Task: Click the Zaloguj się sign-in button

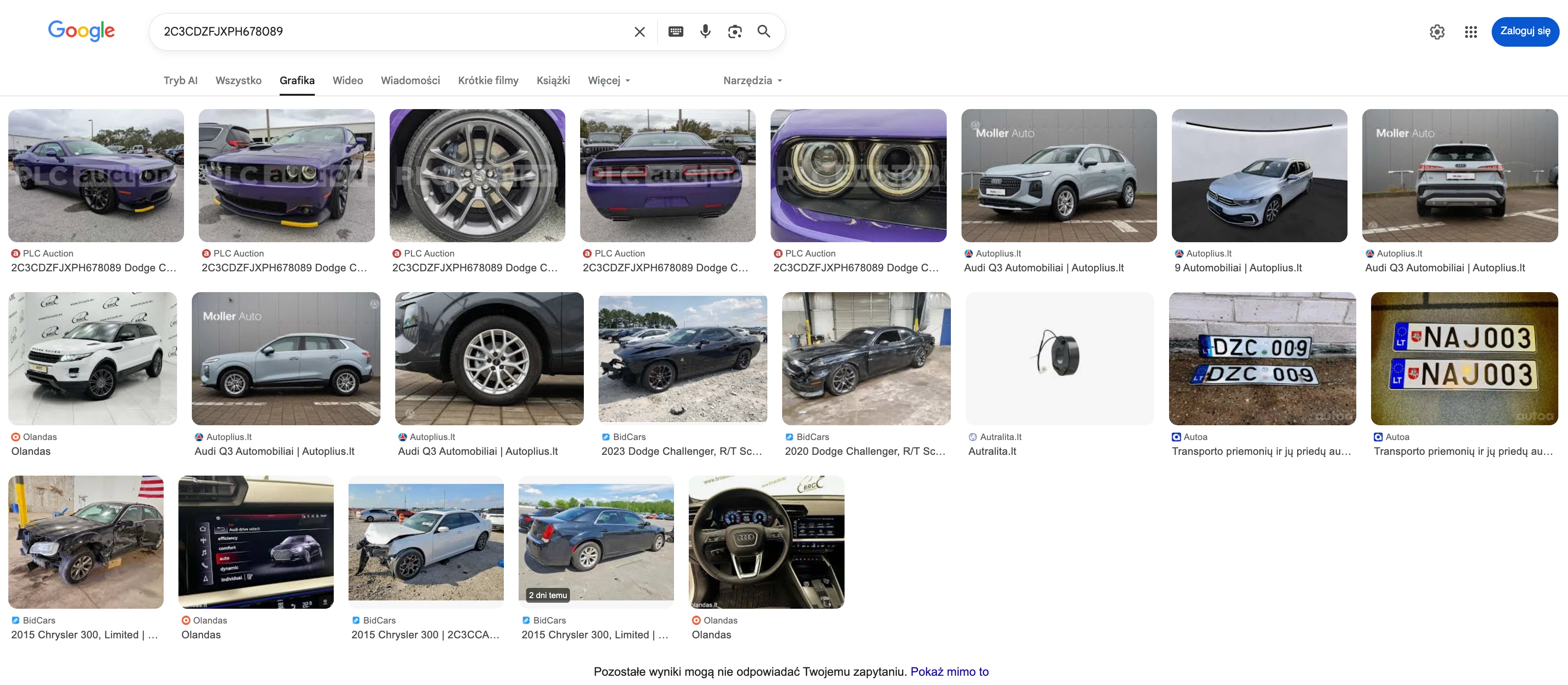Action: point(1525,31)
